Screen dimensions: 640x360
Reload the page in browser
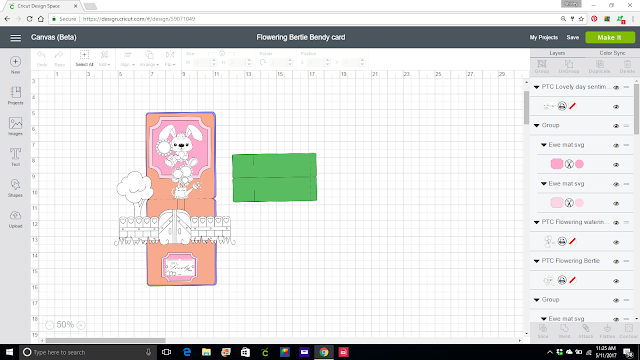(x=29, y=19)
